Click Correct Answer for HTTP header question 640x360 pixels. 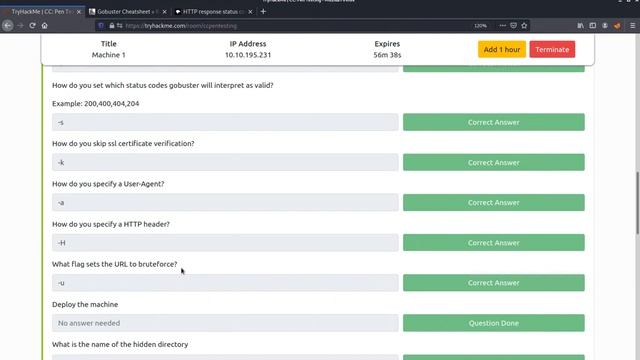point(493,242)
